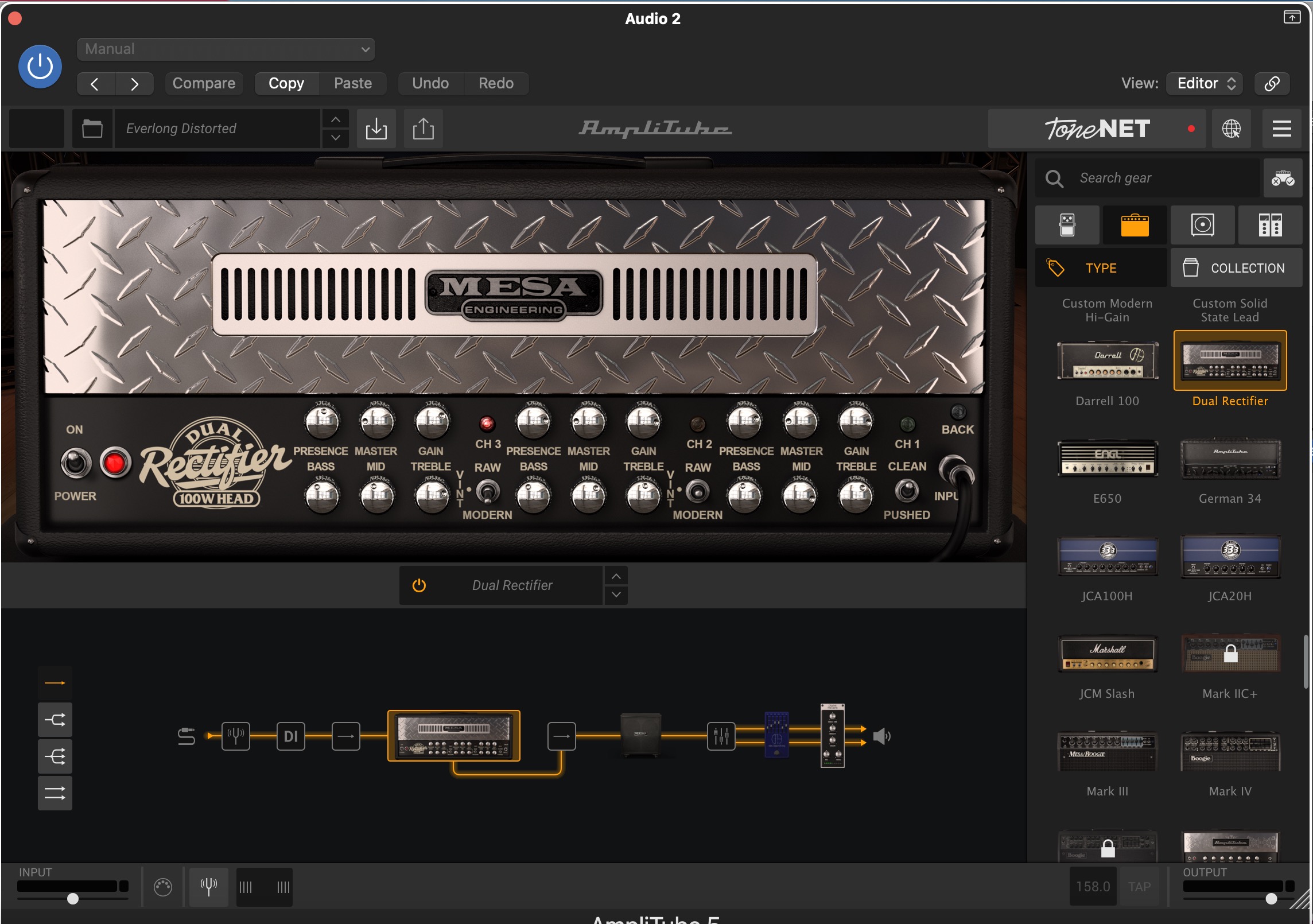Click the BACK panel button
Image resolution: width=1313 pixels, height=924 pixels.
point(958,412)
